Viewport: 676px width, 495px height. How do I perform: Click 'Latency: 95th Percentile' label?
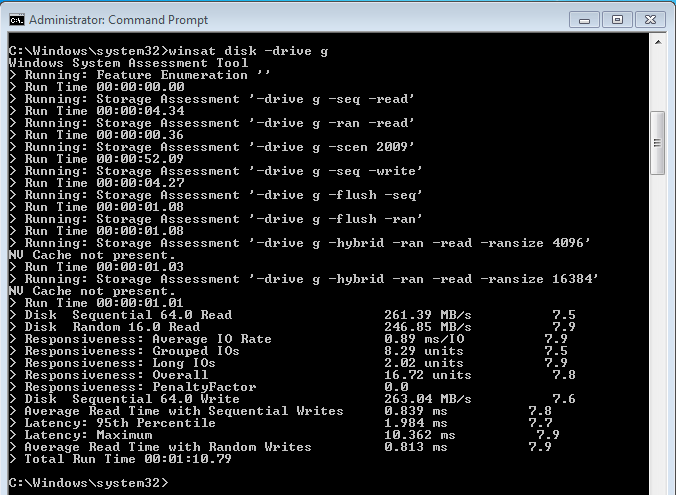click(120, 423)
